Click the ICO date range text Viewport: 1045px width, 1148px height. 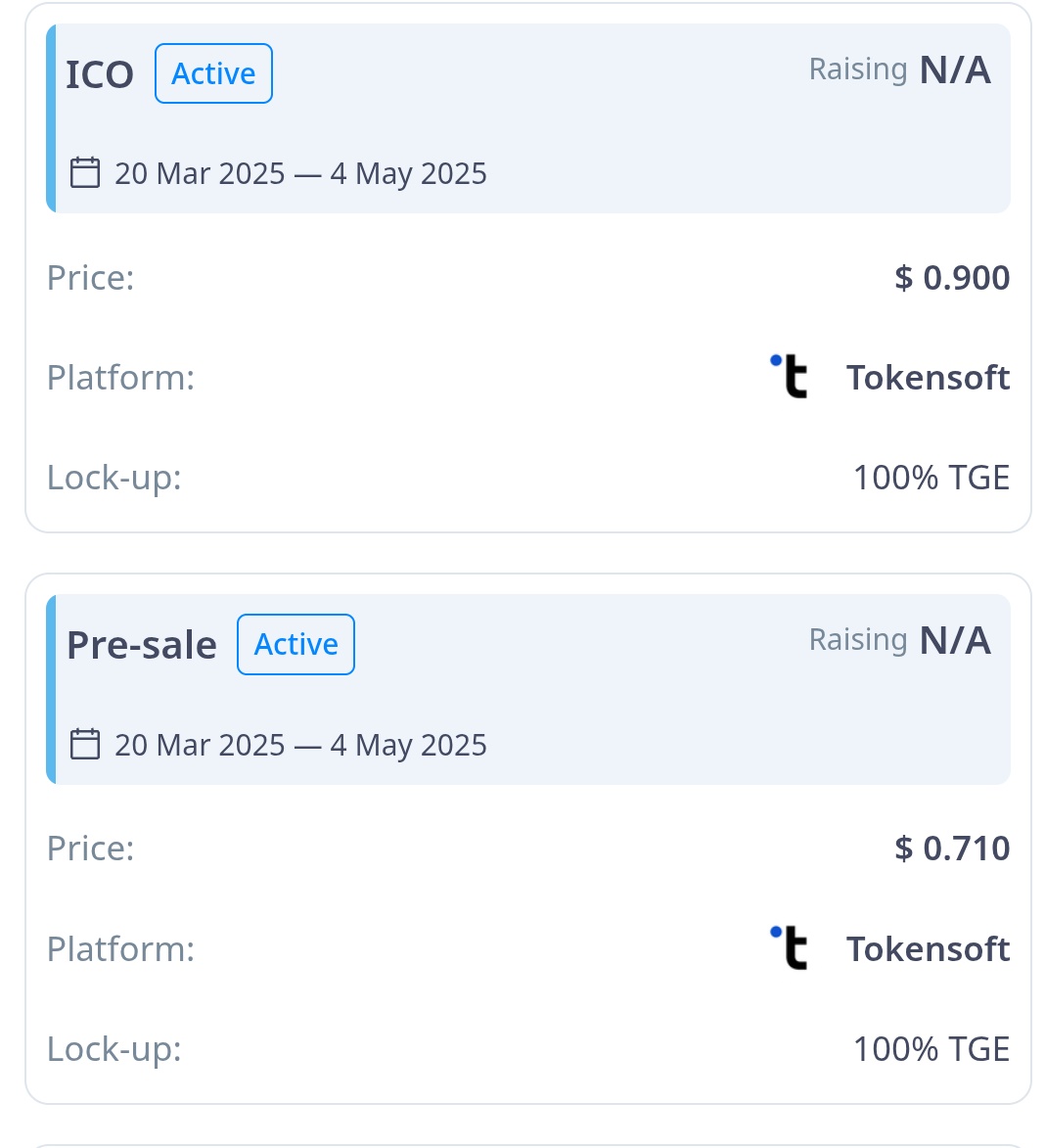coord(300,174)
